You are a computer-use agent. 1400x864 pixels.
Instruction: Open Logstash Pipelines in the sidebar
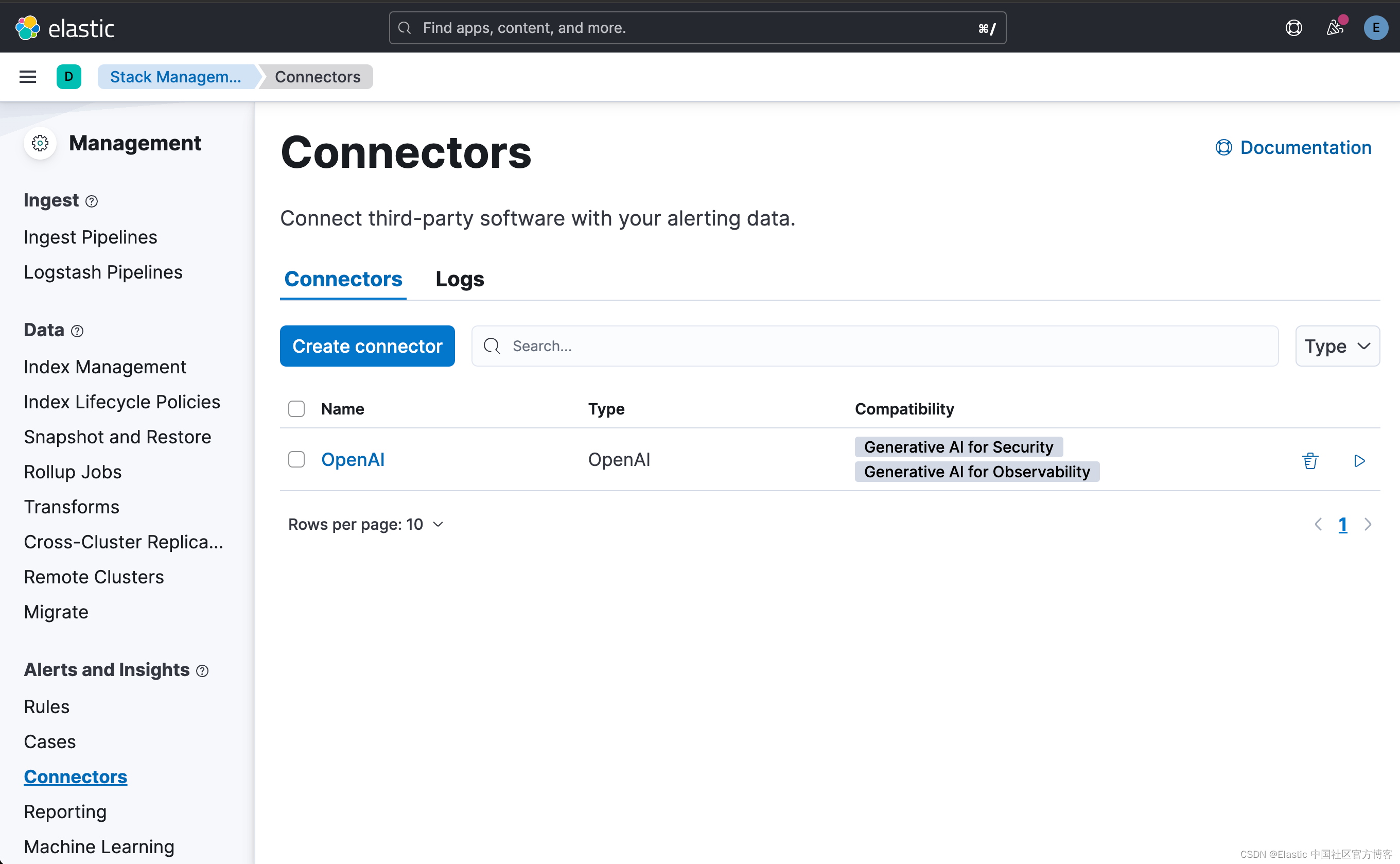(103, 272)
